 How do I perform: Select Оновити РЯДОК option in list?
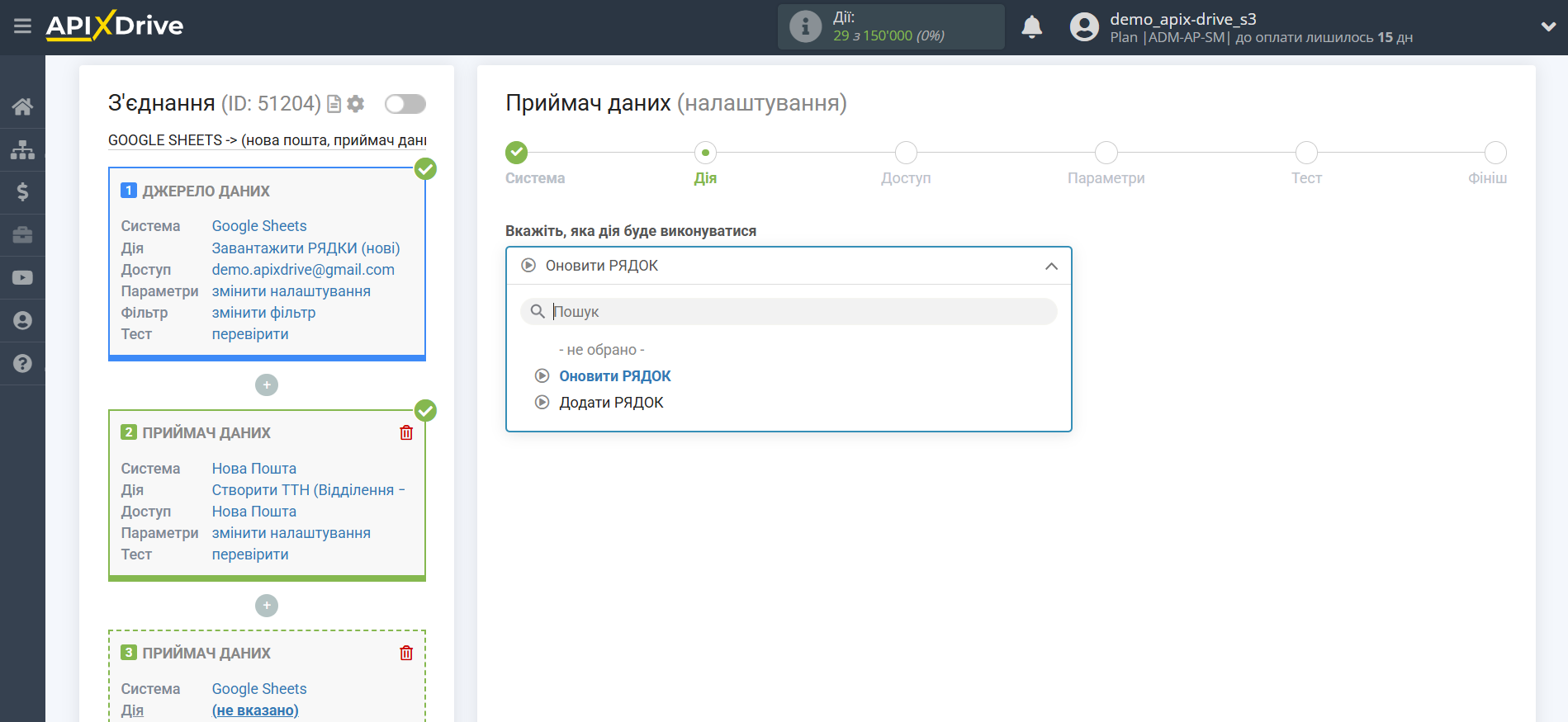(x=614, y=376)
